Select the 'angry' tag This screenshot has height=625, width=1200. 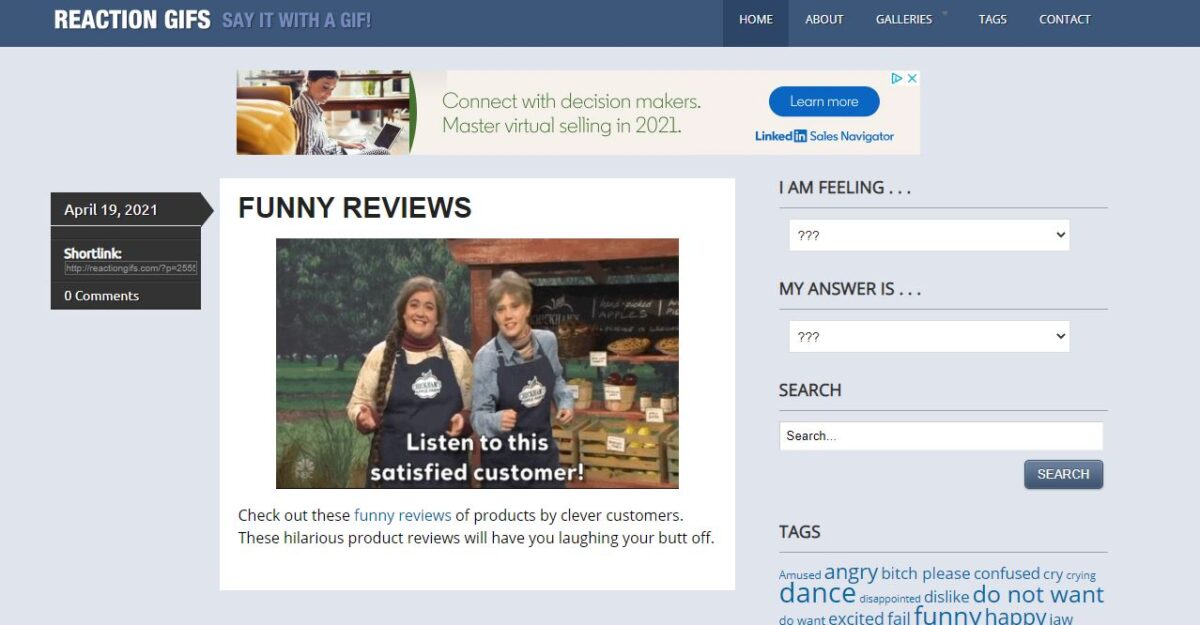coord(850,572)
